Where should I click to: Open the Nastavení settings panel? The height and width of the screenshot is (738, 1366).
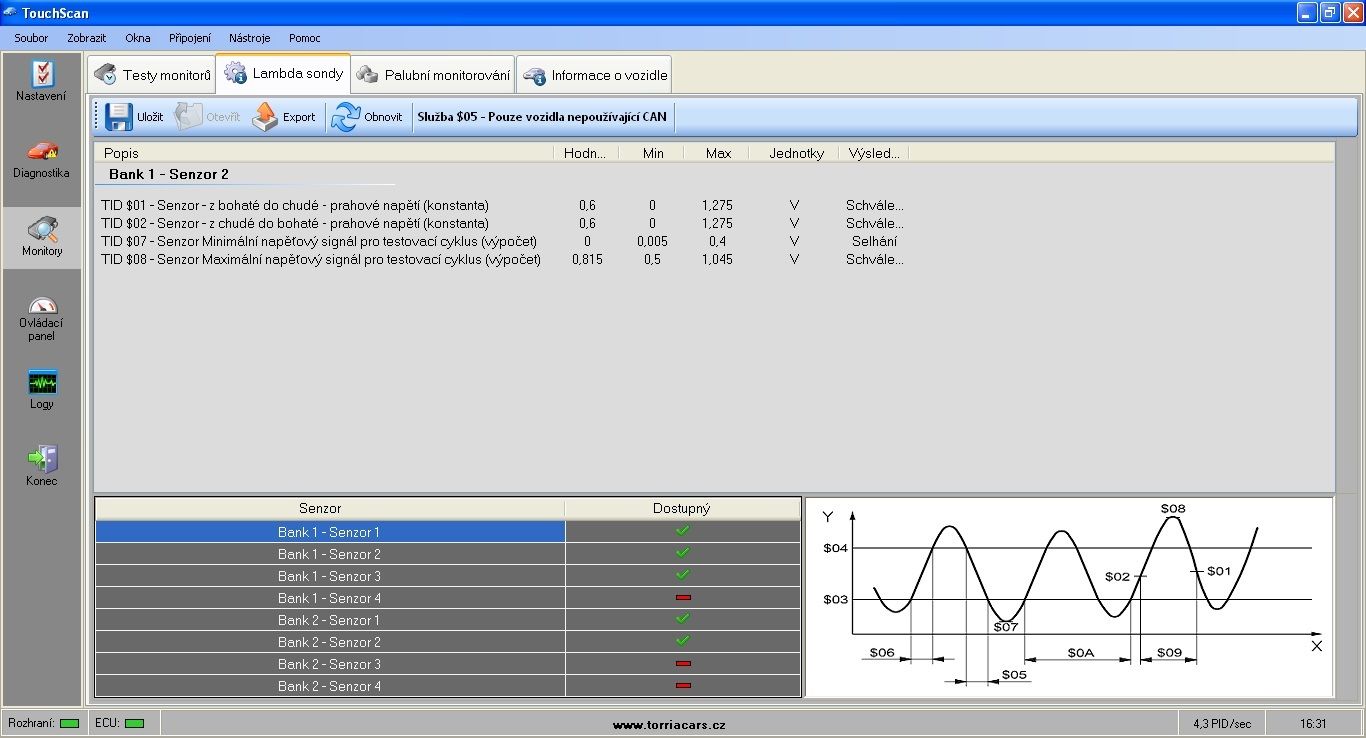(x=41, y=80)
